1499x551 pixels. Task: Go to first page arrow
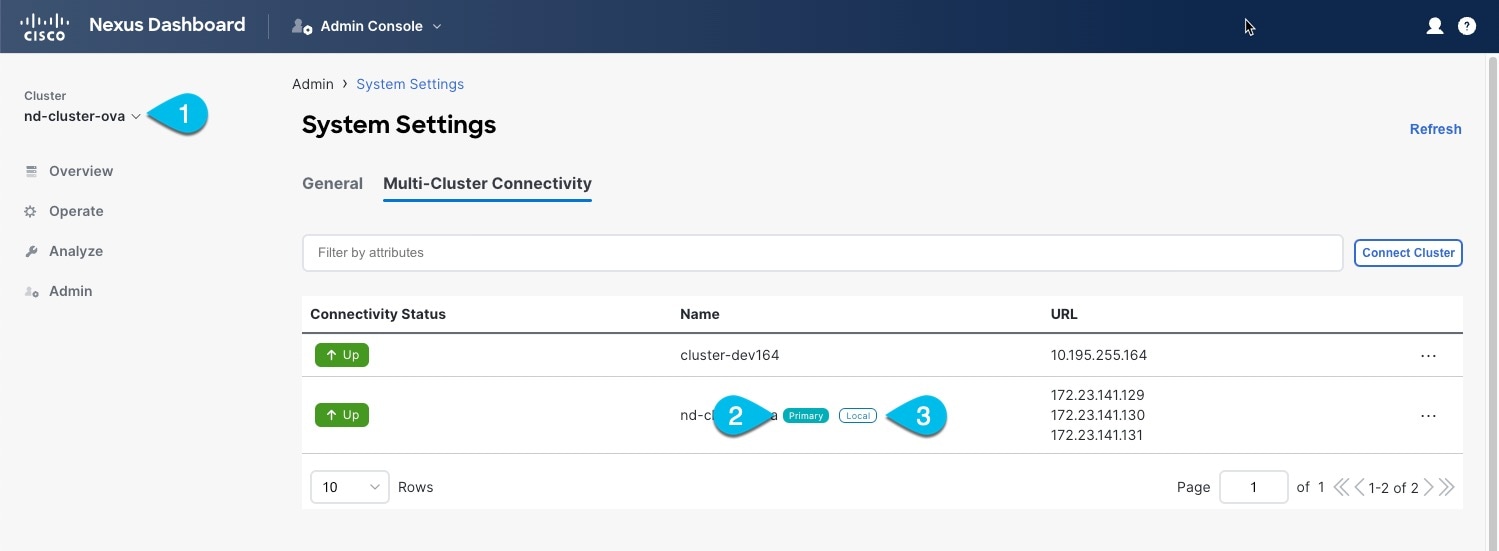pyautogui.click(x=1341, y=488)
